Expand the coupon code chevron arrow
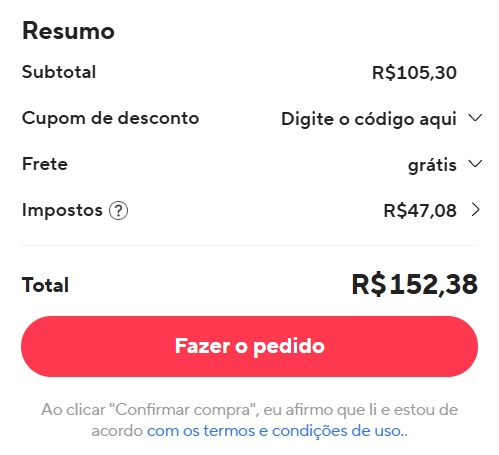Screen dimensions: 499x455 [475, 118]
